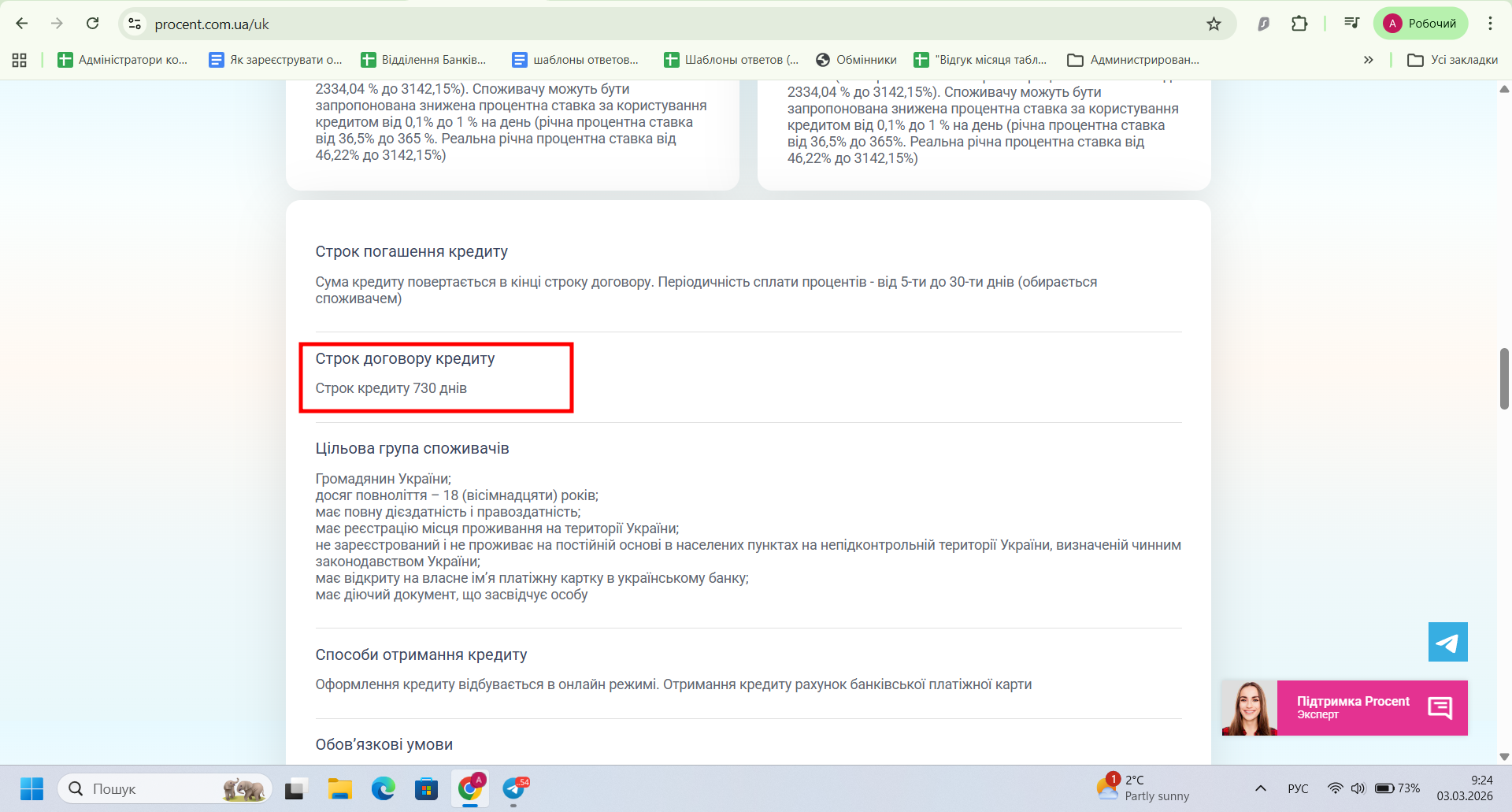Open the volume speaker icon
The width and height of the screenshot is (1512, 812).
pos(1358,788)
